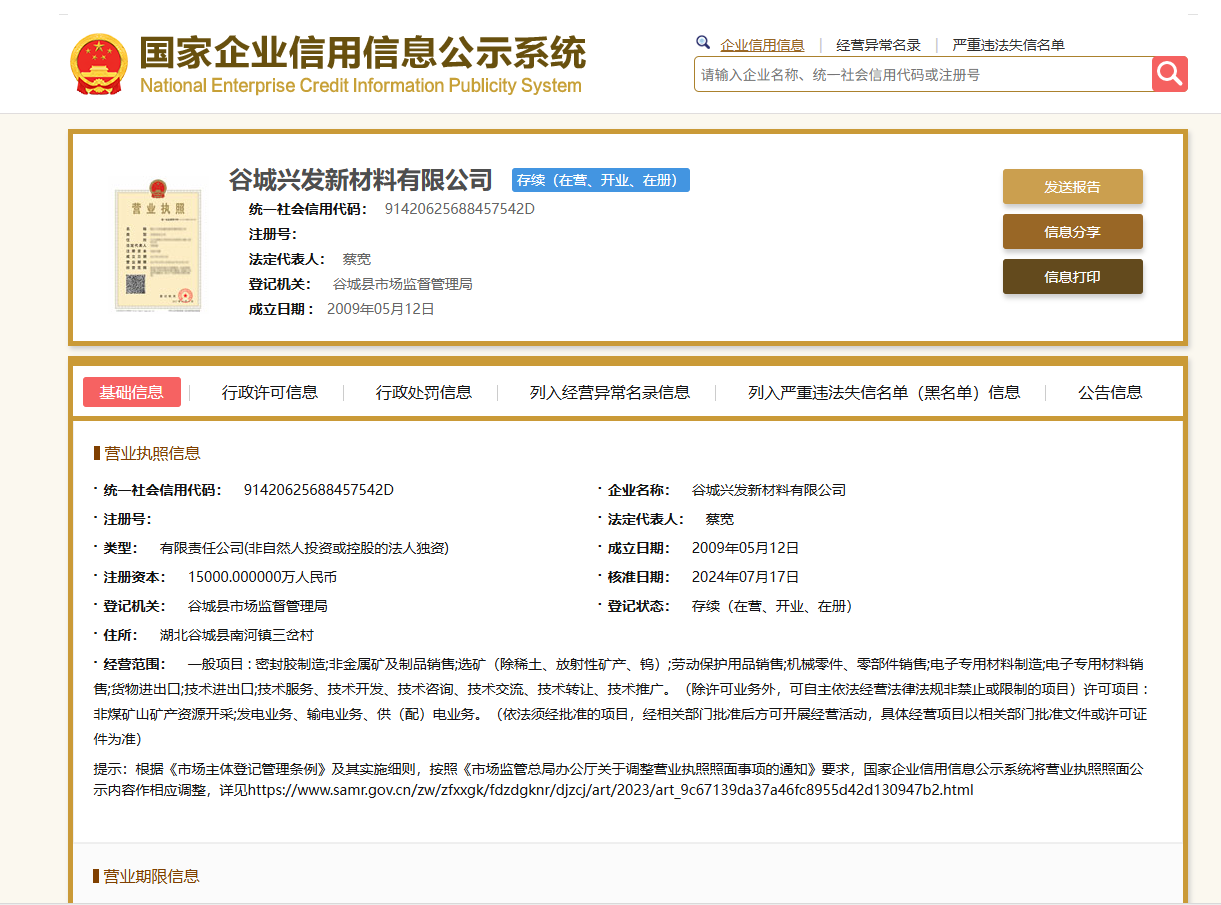Go to the 列入经营异常名录信息 tab
Viewport: 1221px width, 905px height.
tap(610, 393)
